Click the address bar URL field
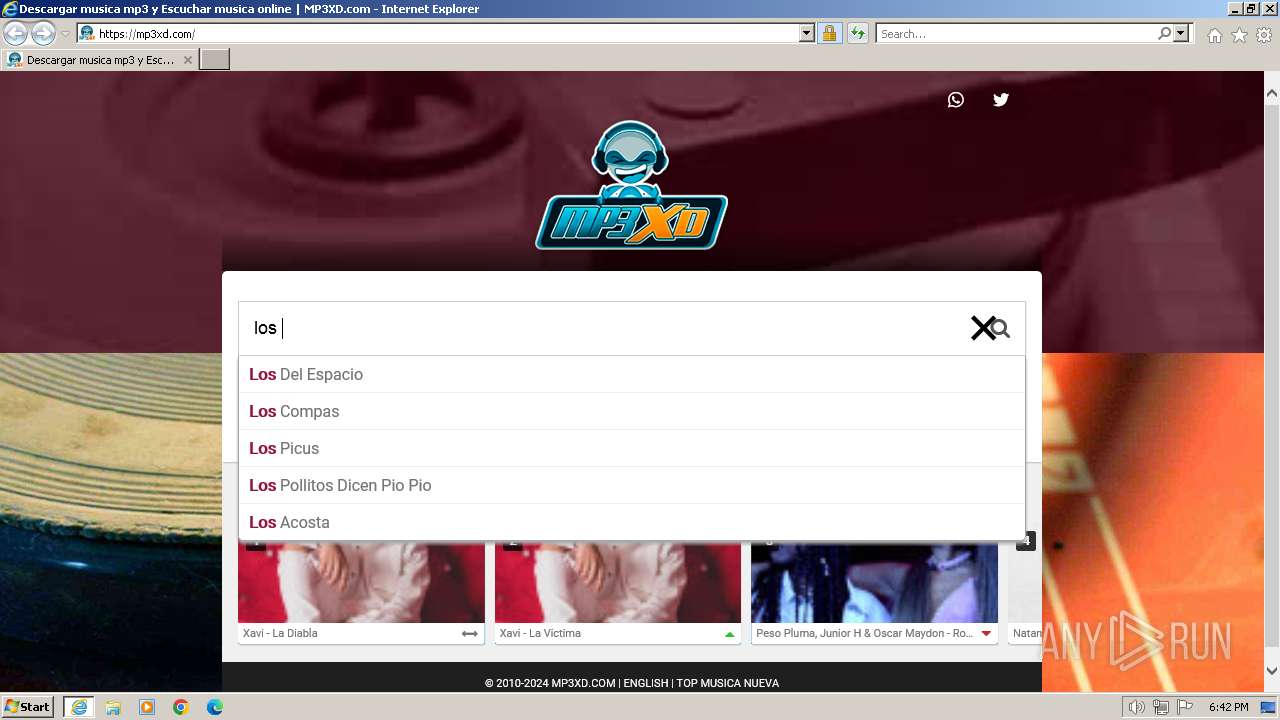The height and width of the screenshot is (720, 1280). coord(447,34)
